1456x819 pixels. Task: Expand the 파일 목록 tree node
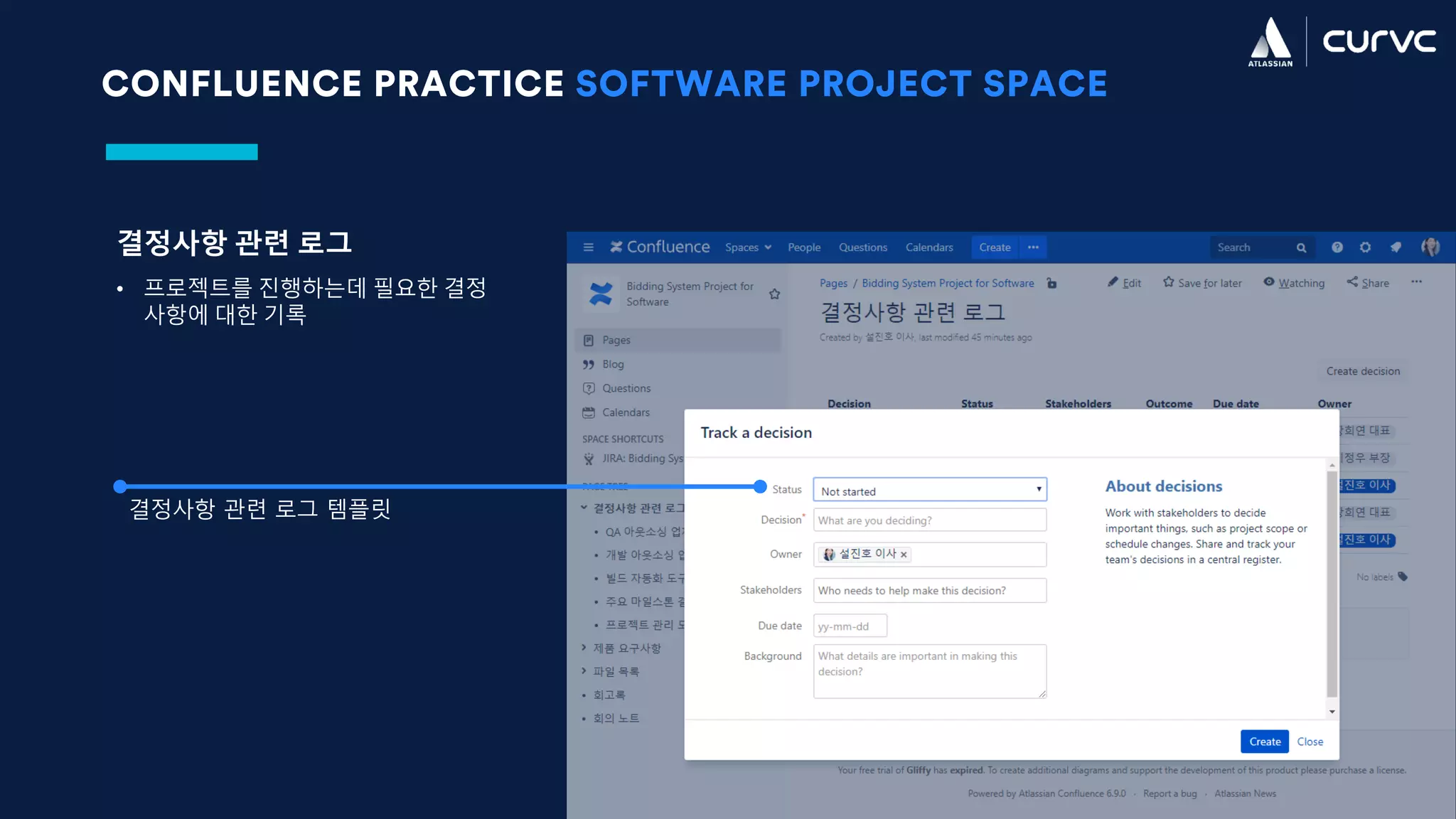click(x=584, y=671)
